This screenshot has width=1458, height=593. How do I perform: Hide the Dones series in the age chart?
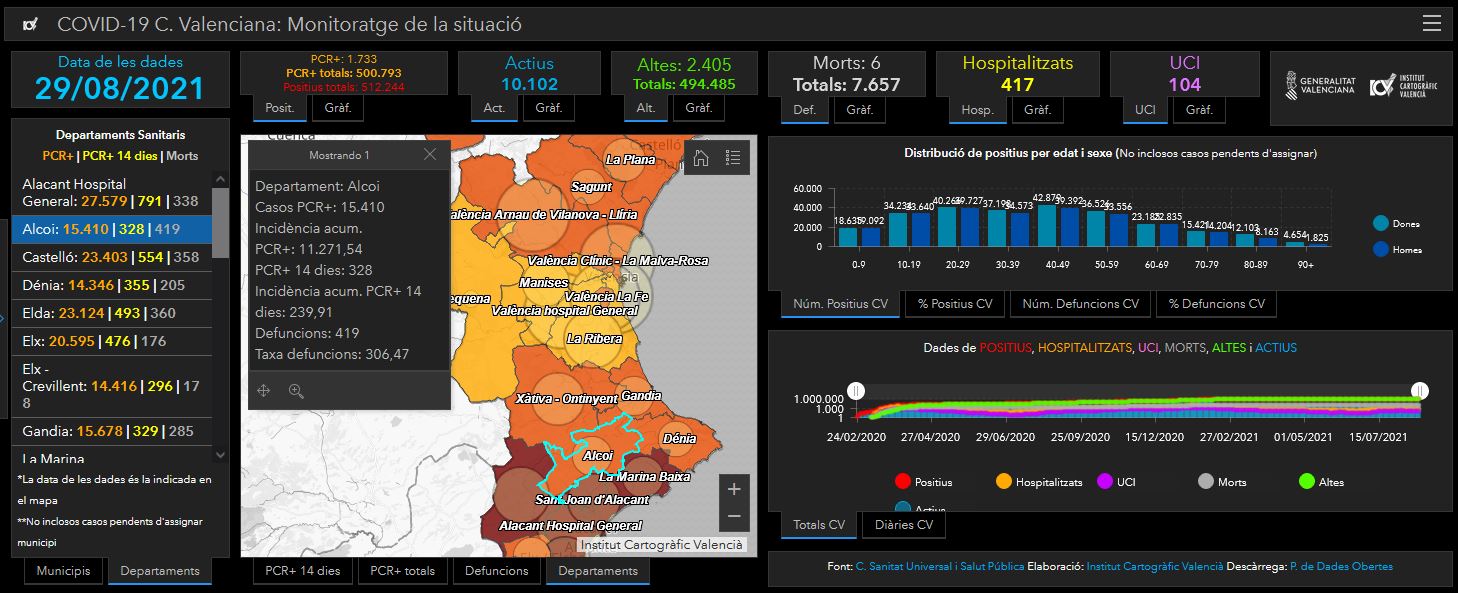1381,224
